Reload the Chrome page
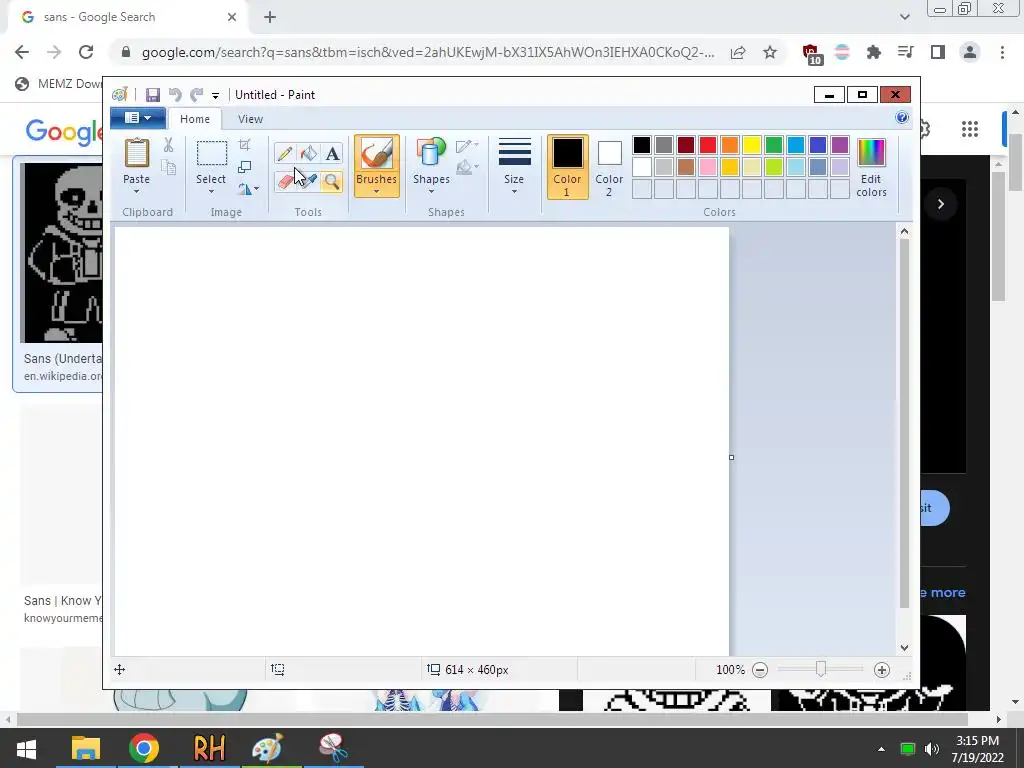1024x768 pixels. click(x=86, y=52)
